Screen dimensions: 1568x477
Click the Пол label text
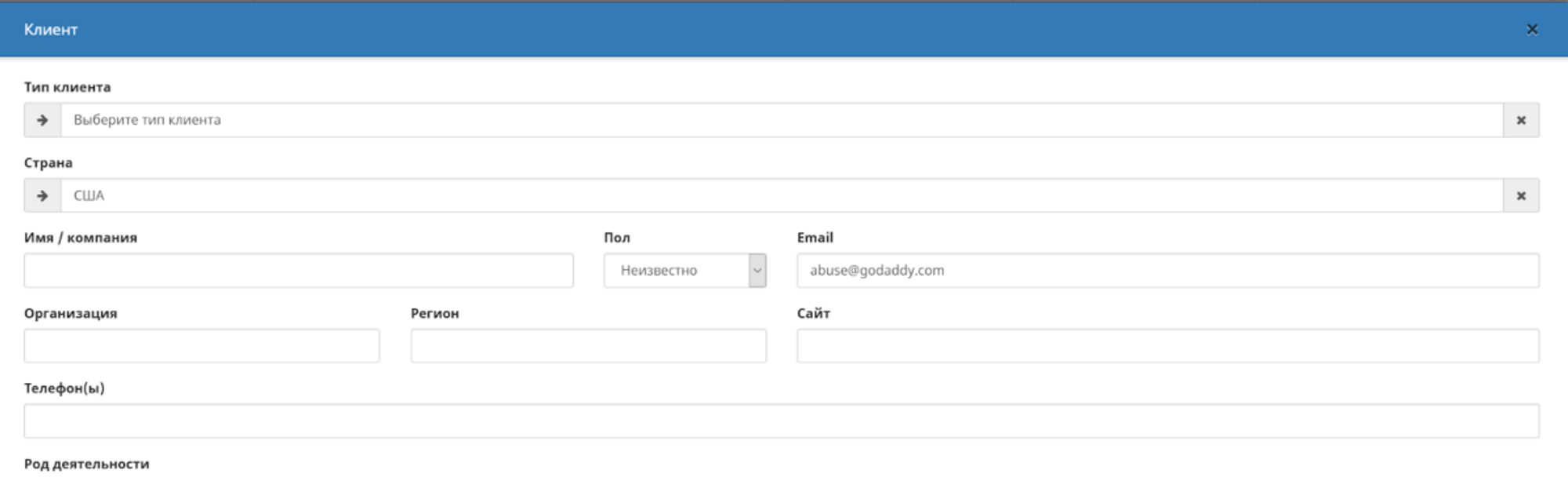coord(617,238)
